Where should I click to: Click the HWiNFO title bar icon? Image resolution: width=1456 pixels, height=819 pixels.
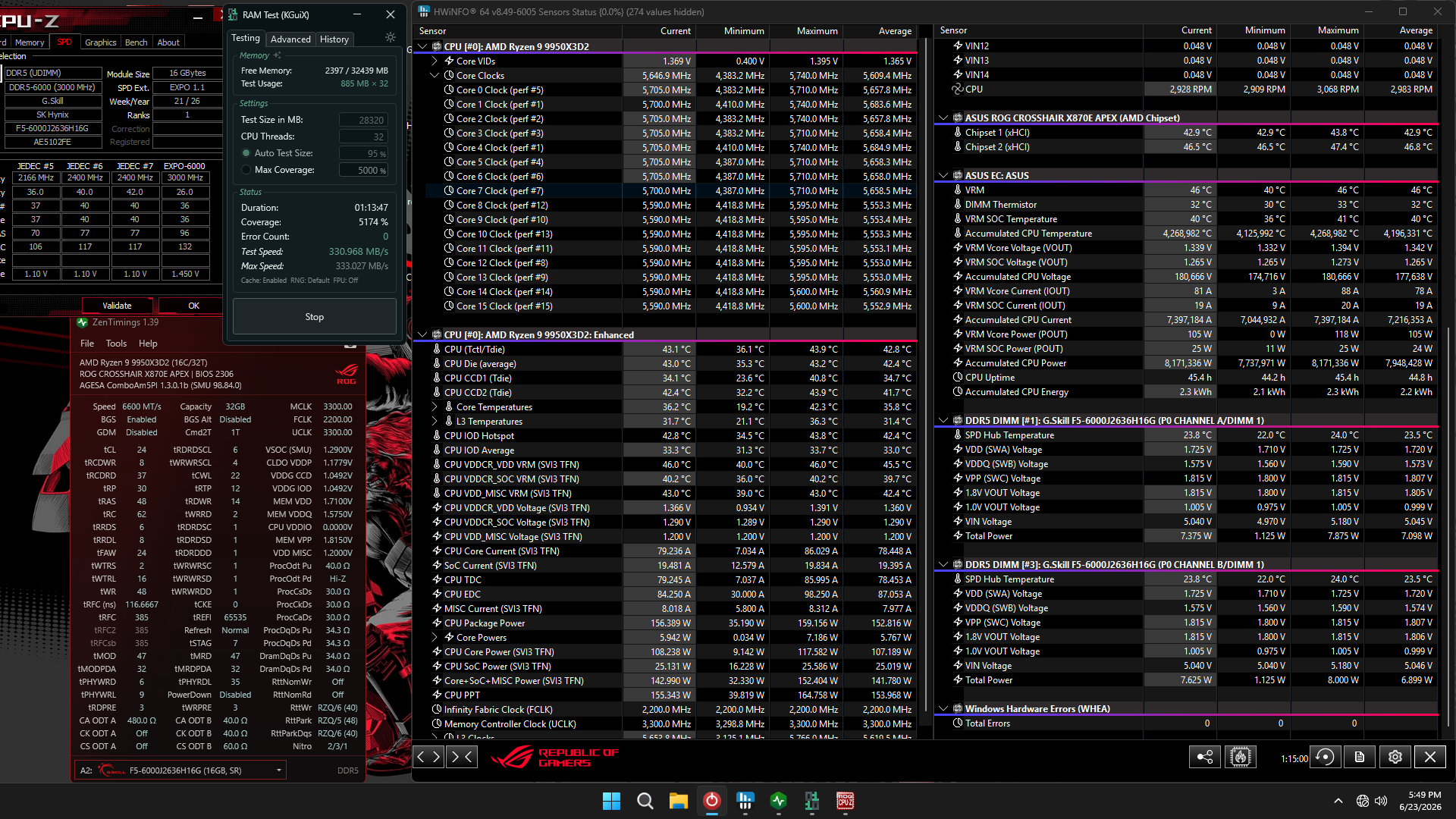pyautogui.click(x=423, y=11)
